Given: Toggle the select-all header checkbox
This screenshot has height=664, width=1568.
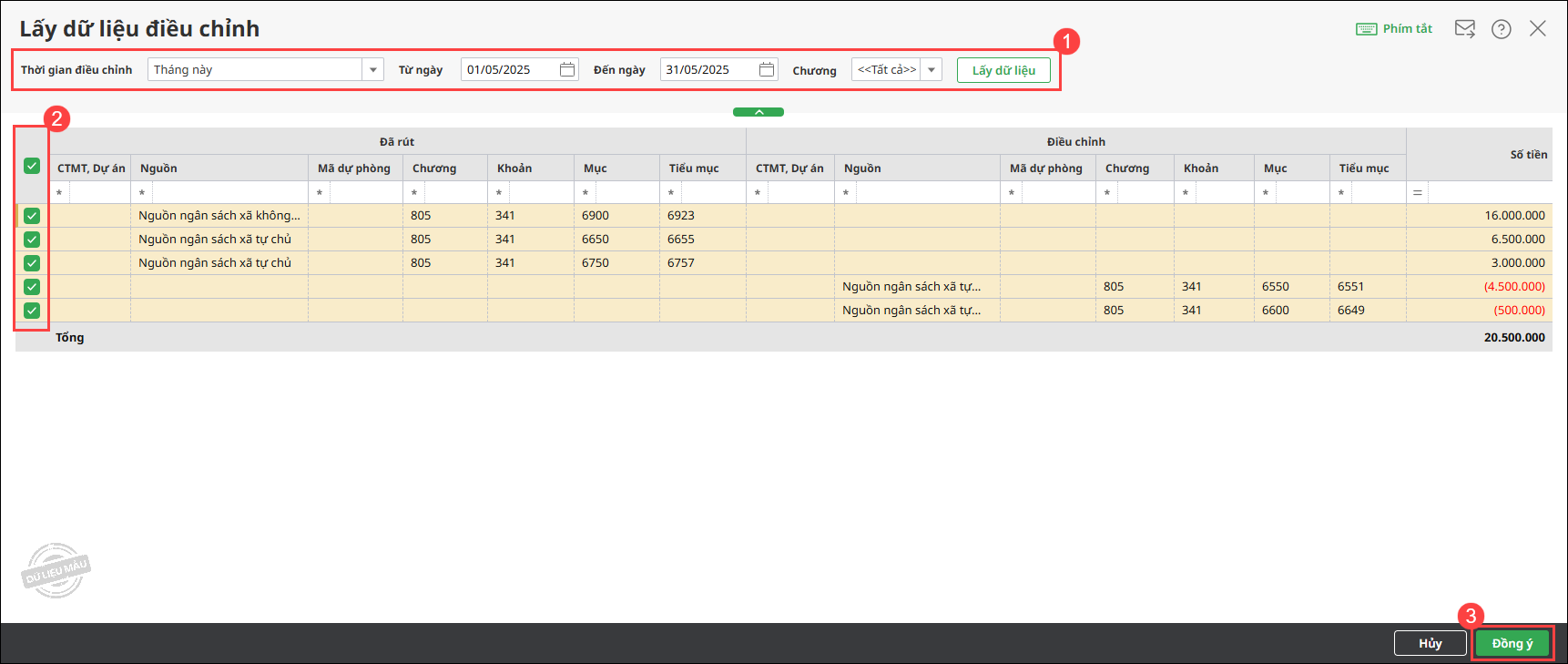Looking at the screenshot, I should 32,166.
